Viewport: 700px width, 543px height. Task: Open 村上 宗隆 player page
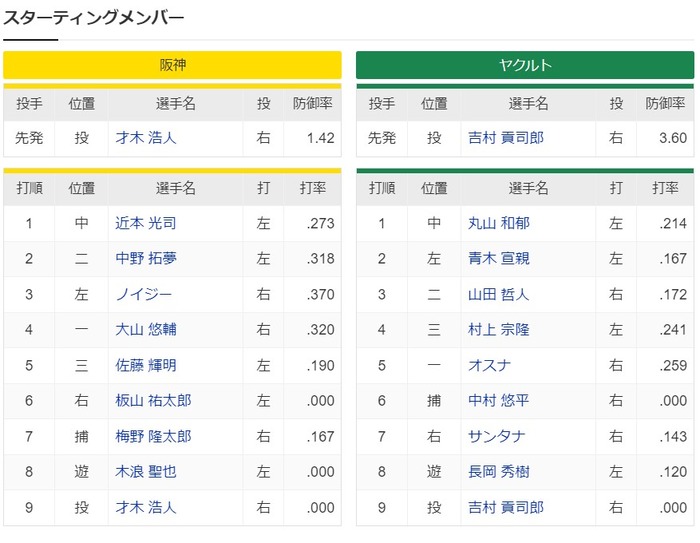coord(499,330)
